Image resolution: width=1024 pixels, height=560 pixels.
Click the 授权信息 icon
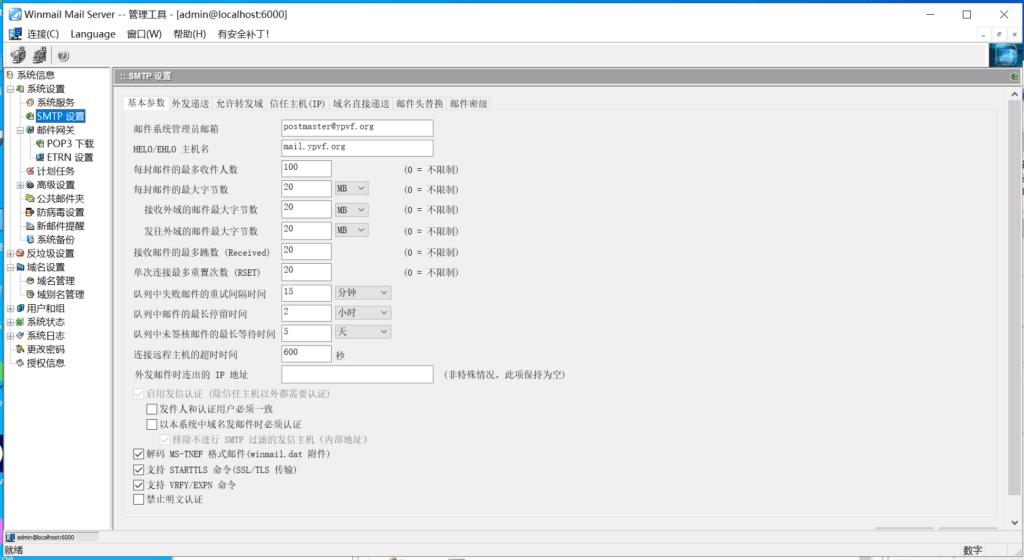point(20,363)
